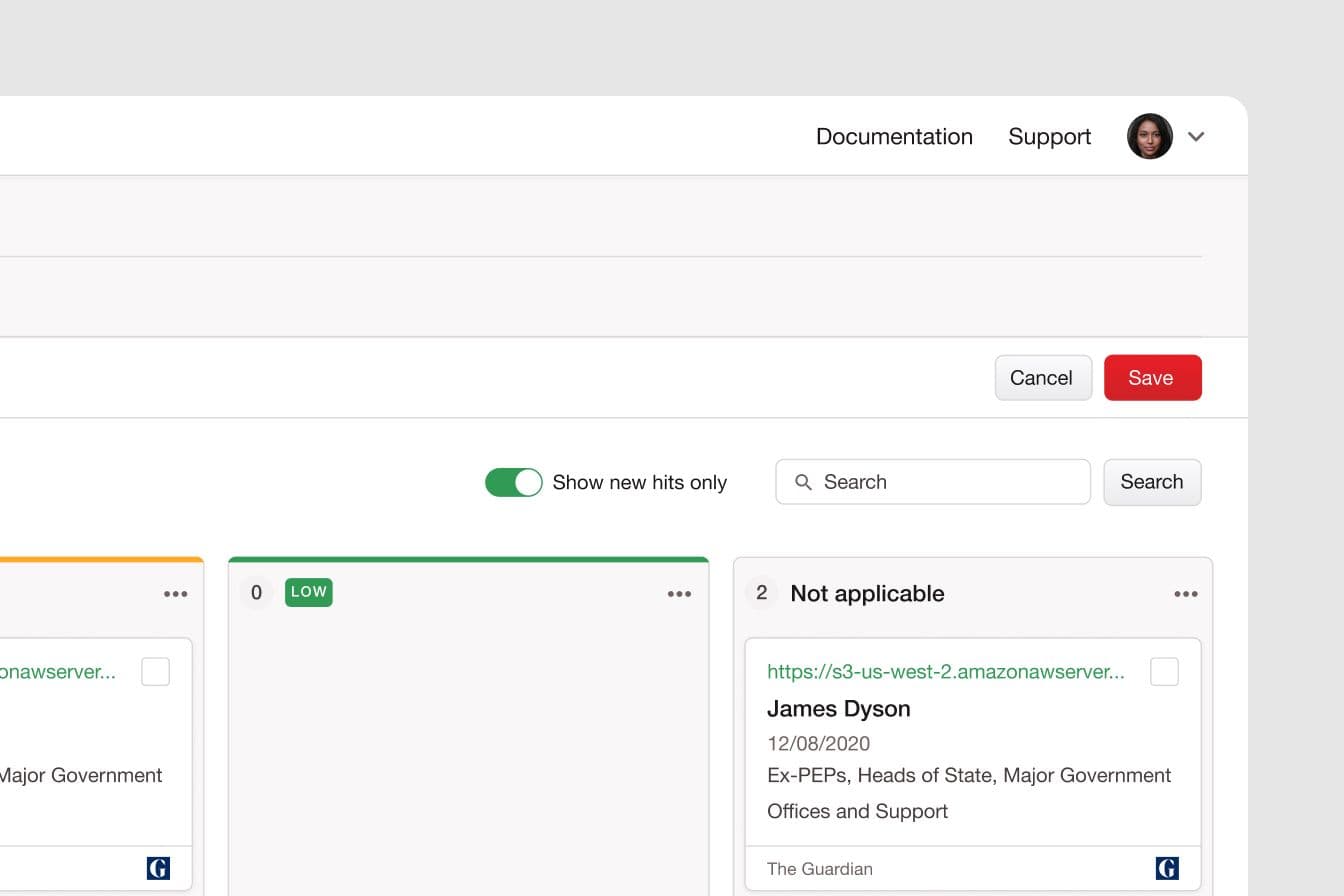Open column options for the LOW severity lane
The width and height of the screenshot is (1344, 896).
point(679,593)
